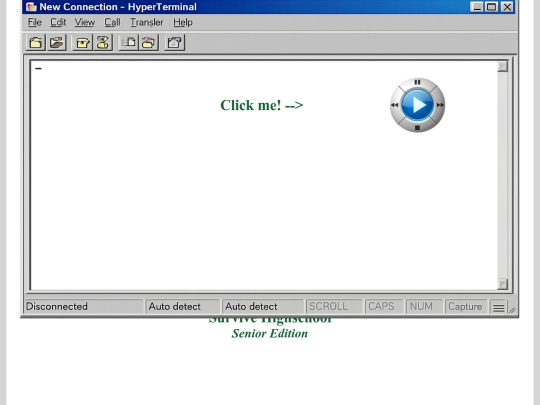Open the View menu
The width and height of the screenshot is (540, 405).
click(84, 22)
